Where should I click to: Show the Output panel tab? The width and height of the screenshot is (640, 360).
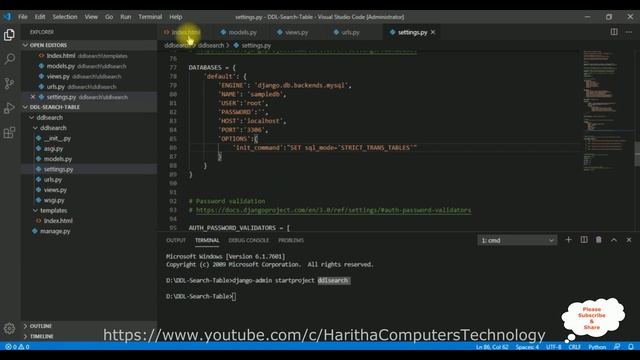(176, 240)
